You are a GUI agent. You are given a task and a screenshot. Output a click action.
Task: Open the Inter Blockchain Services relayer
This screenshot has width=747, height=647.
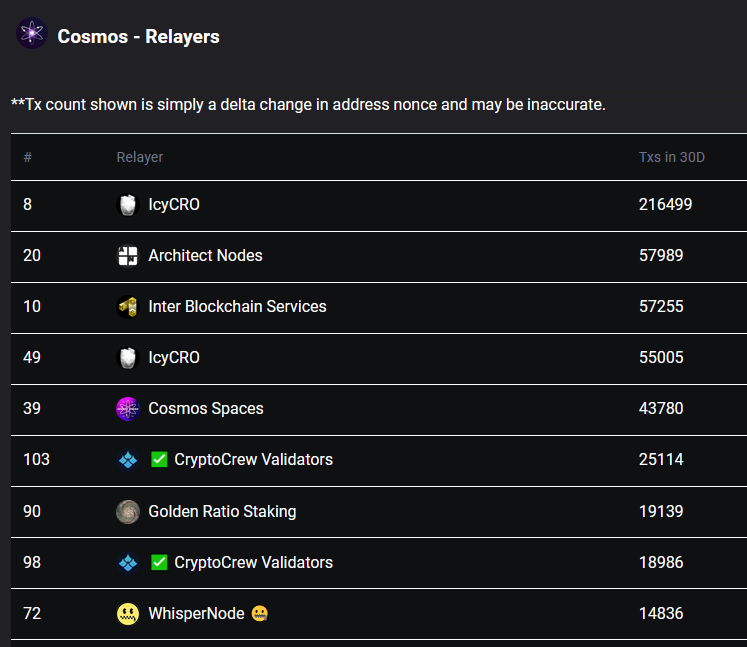coord(237,307)
